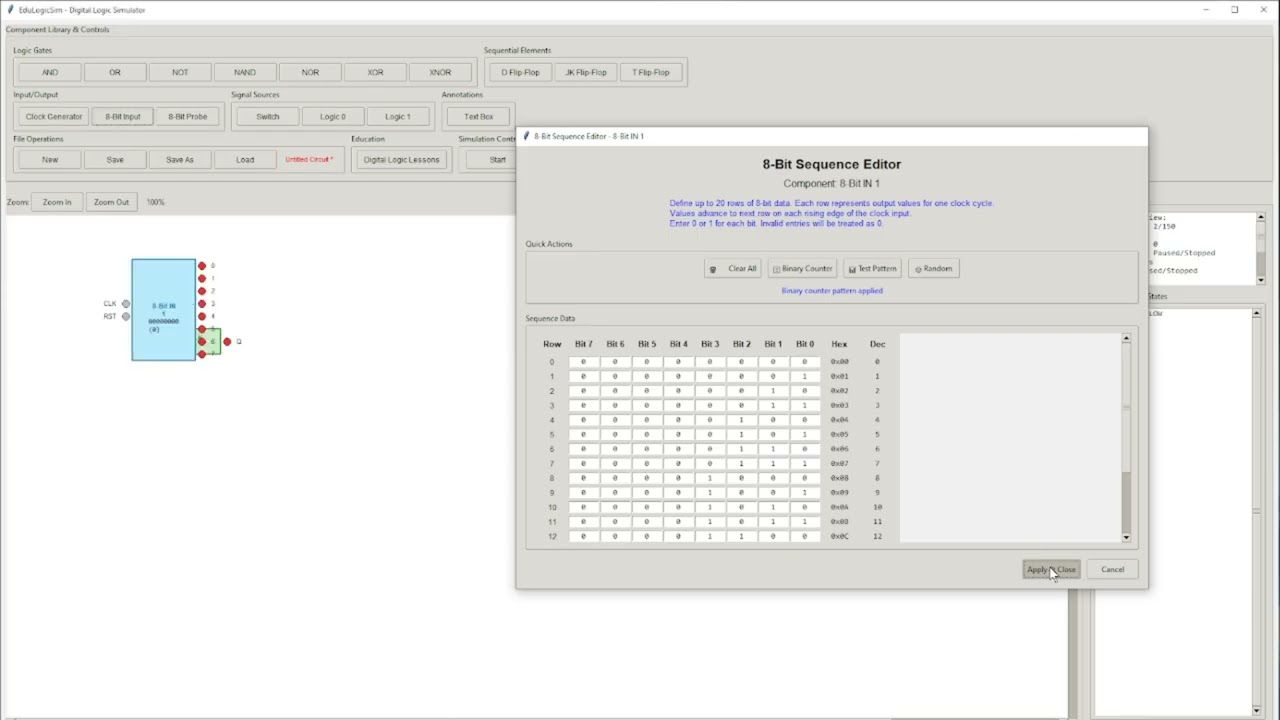Screen dimensions: 1280x720
Task: Click the Clear All quick action button
Action: (x=733, y=268)
